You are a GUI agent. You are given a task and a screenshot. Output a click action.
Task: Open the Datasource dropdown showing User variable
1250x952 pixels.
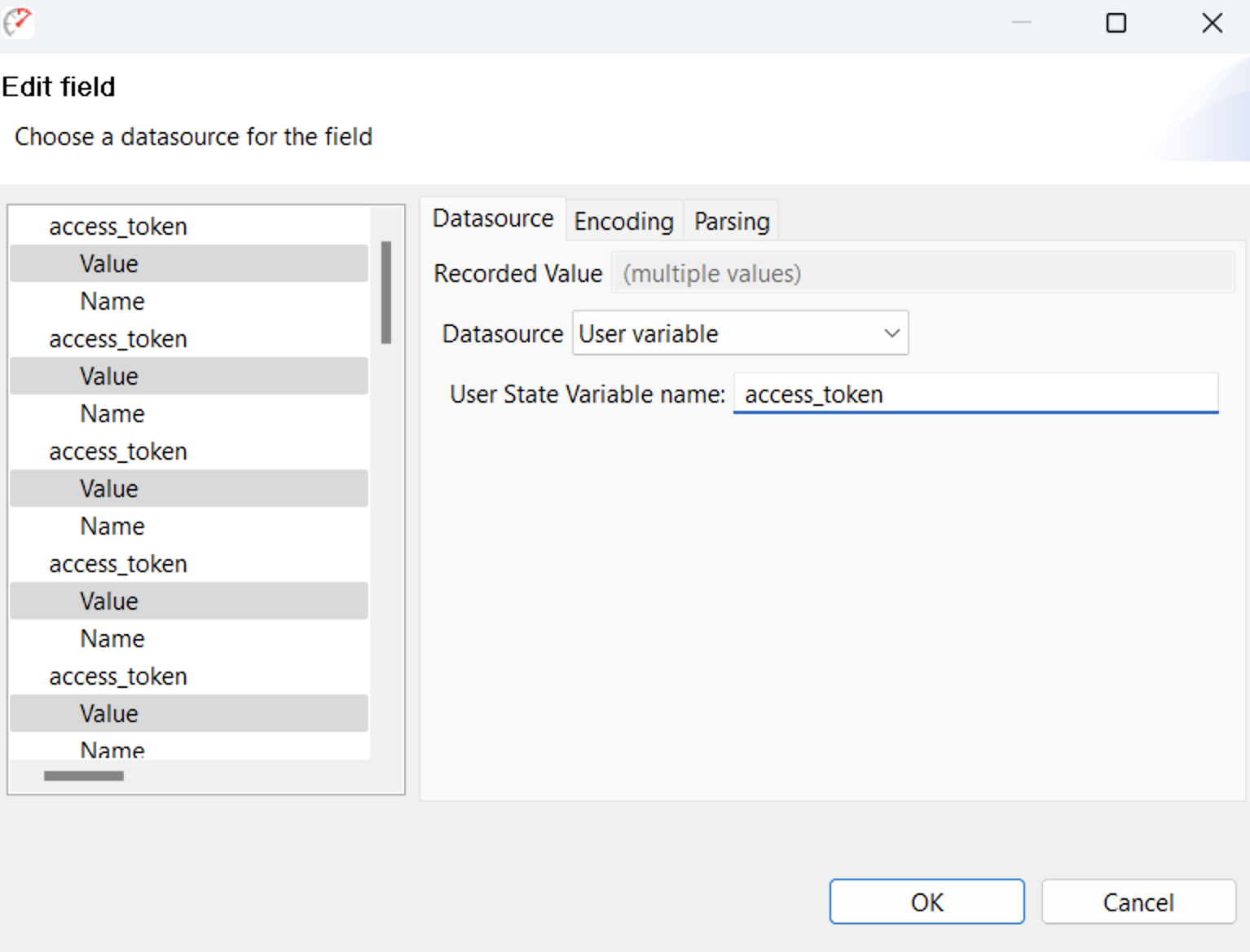tap(740, 333)
